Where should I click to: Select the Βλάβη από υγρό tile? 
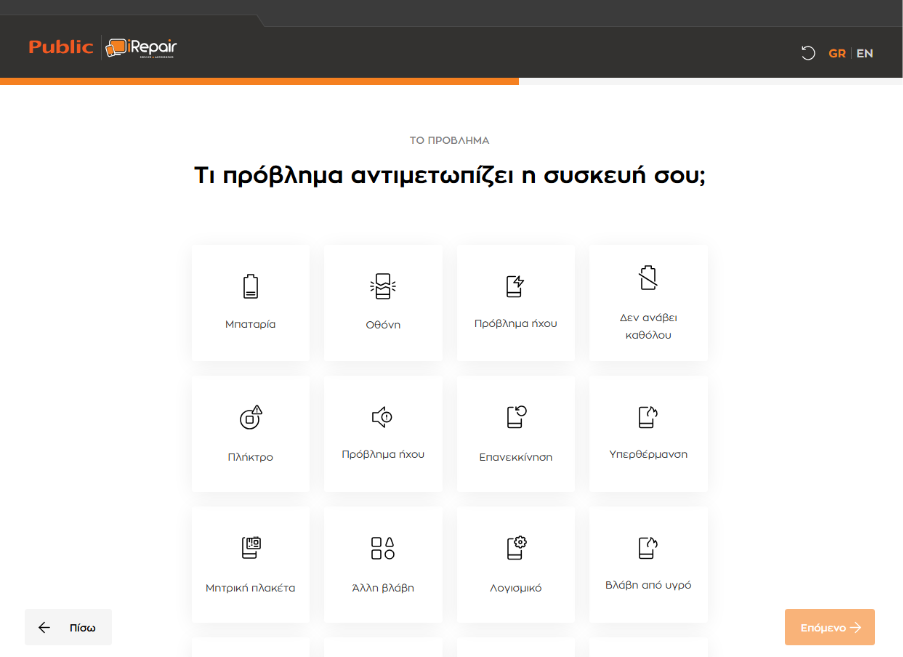click(x=648, y=564)
